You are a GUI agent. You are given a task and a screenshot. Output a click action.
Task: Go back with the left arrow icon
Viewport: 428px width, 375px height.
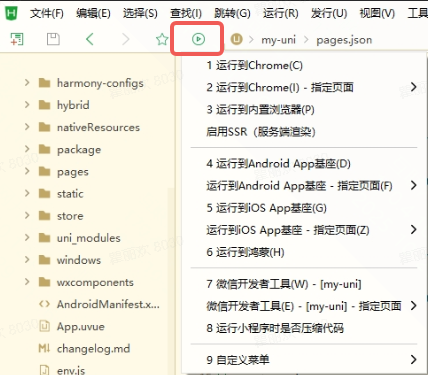click(90, 39)
